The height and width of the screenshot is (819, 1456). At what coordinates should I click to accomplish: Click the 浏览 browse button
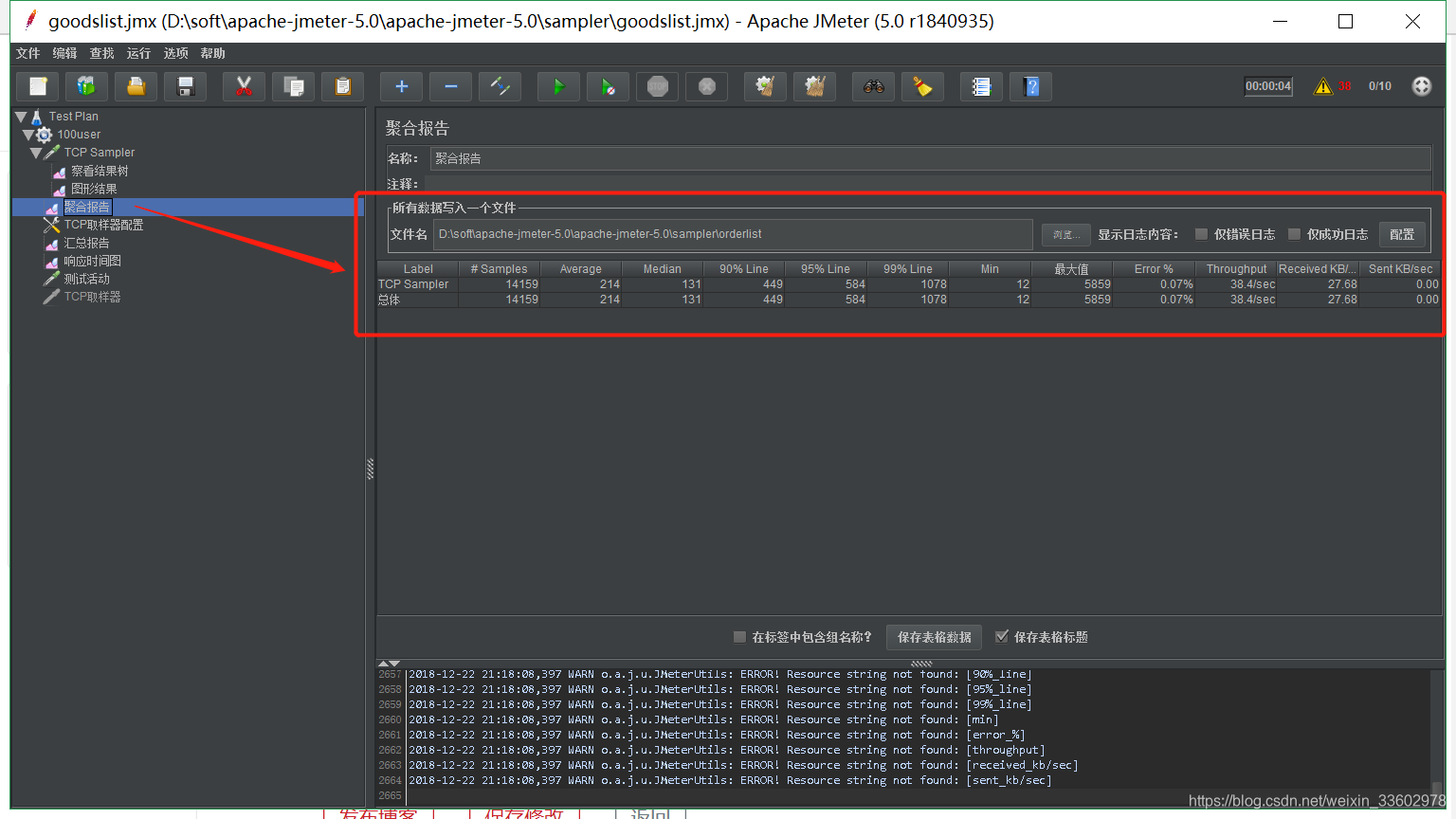[1065, 234]
